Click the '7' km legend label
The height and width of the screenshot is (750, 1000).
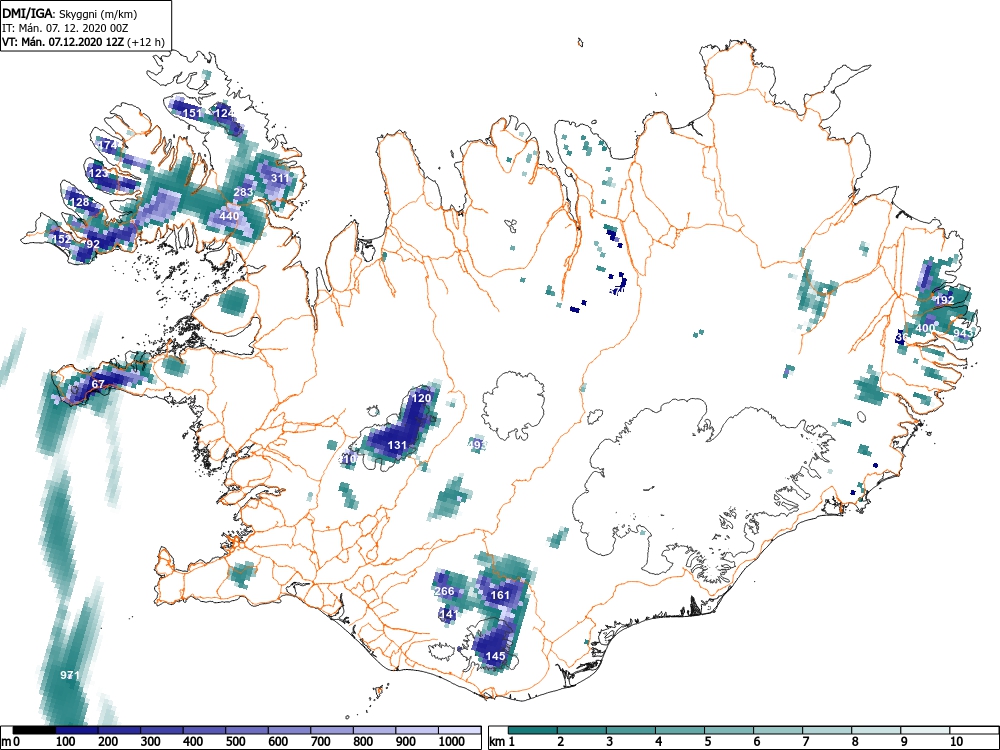tap(805, 742)
